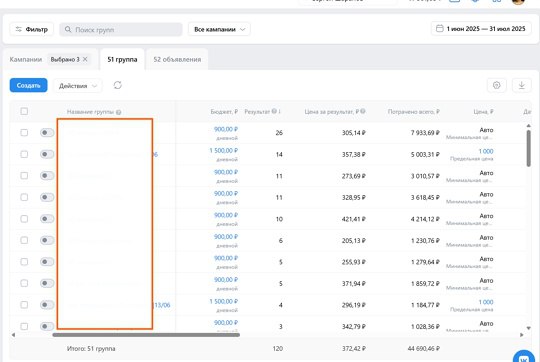Open the VK chat bubble icon
This screenshot has width=540, height=362.
[524, 357]
